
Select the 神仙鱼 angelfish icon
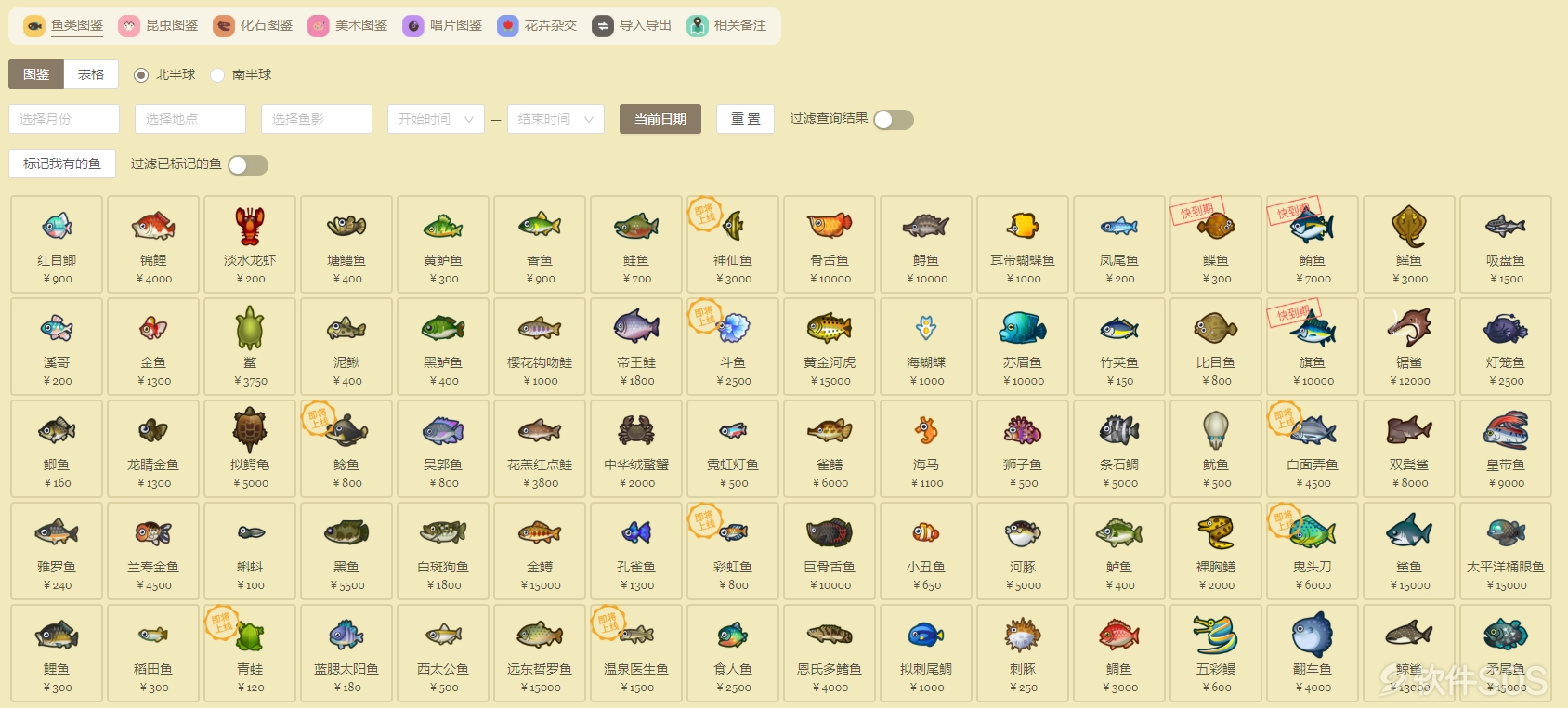[x=733, y=226]
